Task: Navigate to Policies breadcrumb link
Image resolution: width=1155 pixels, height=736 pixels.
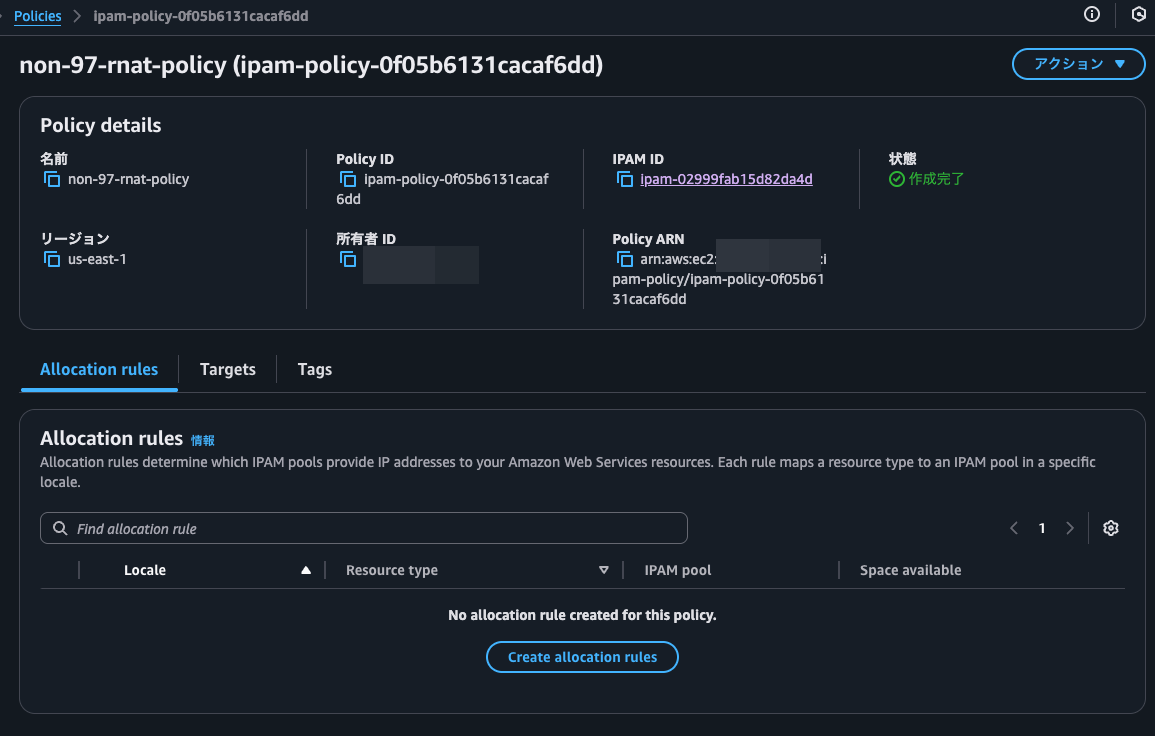Action: click(37, 16)
